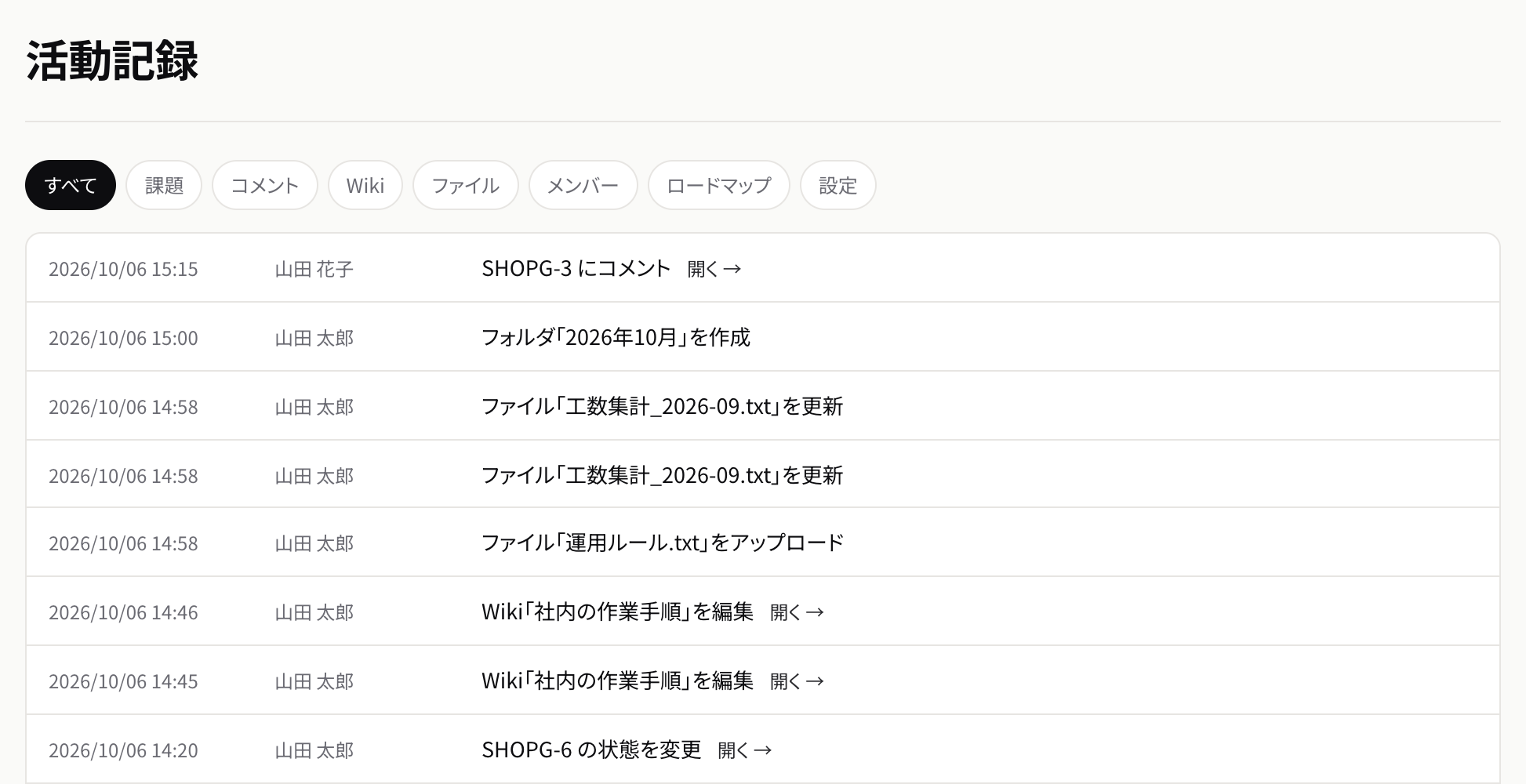
Task: Click user name 山田 花子
Action: click(314, 269)
